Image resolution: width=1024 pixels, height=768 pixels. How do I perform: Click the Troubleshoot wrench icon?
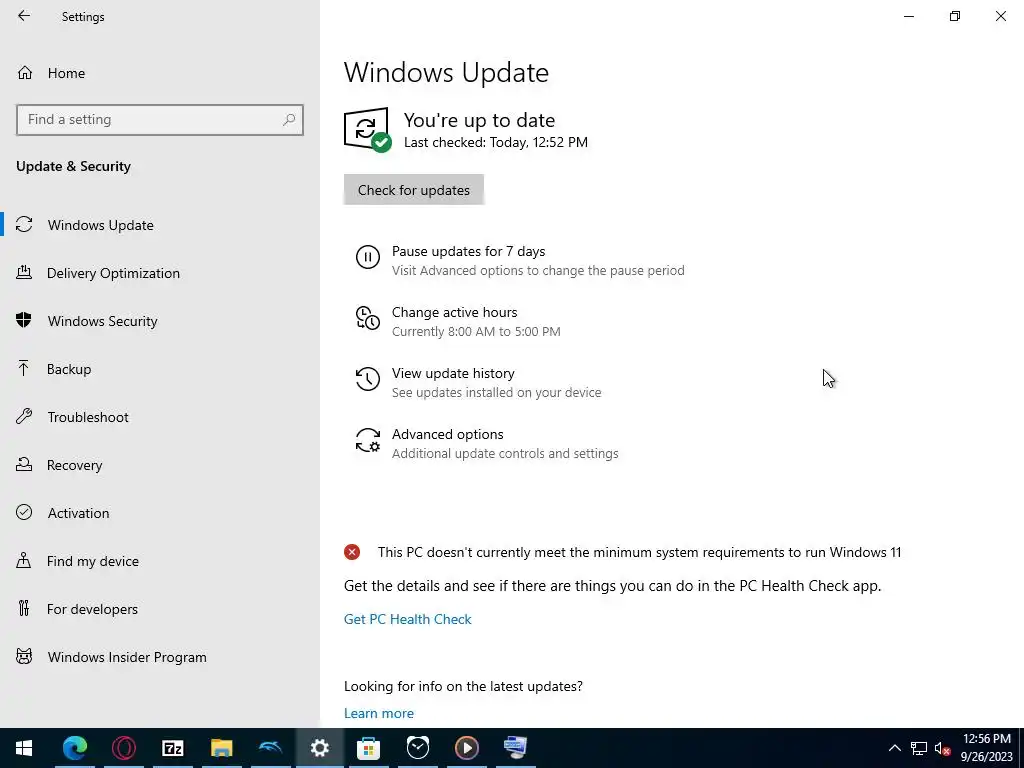[x=24, y=417]
